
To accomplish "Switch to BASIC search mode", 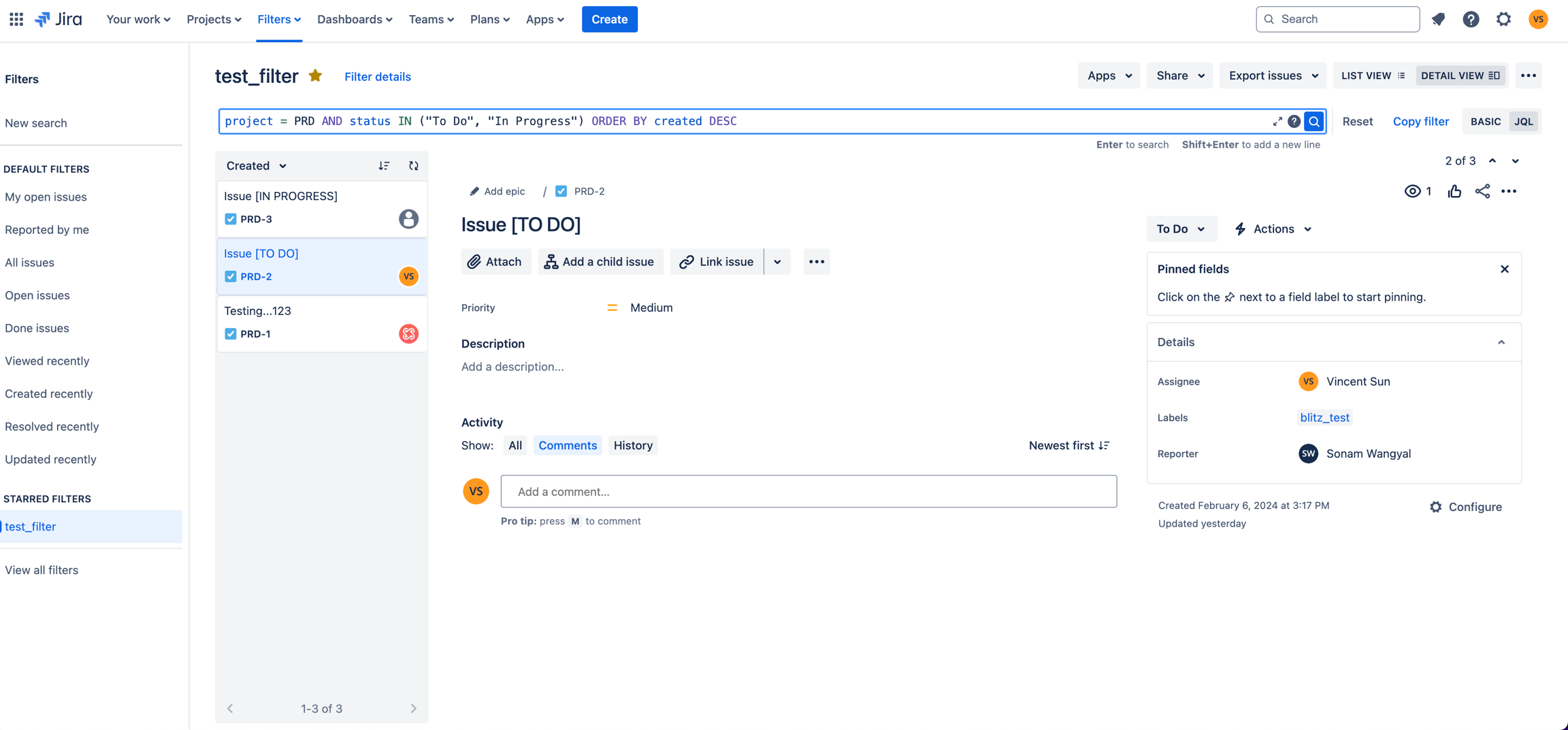I will pos(1485,121).
